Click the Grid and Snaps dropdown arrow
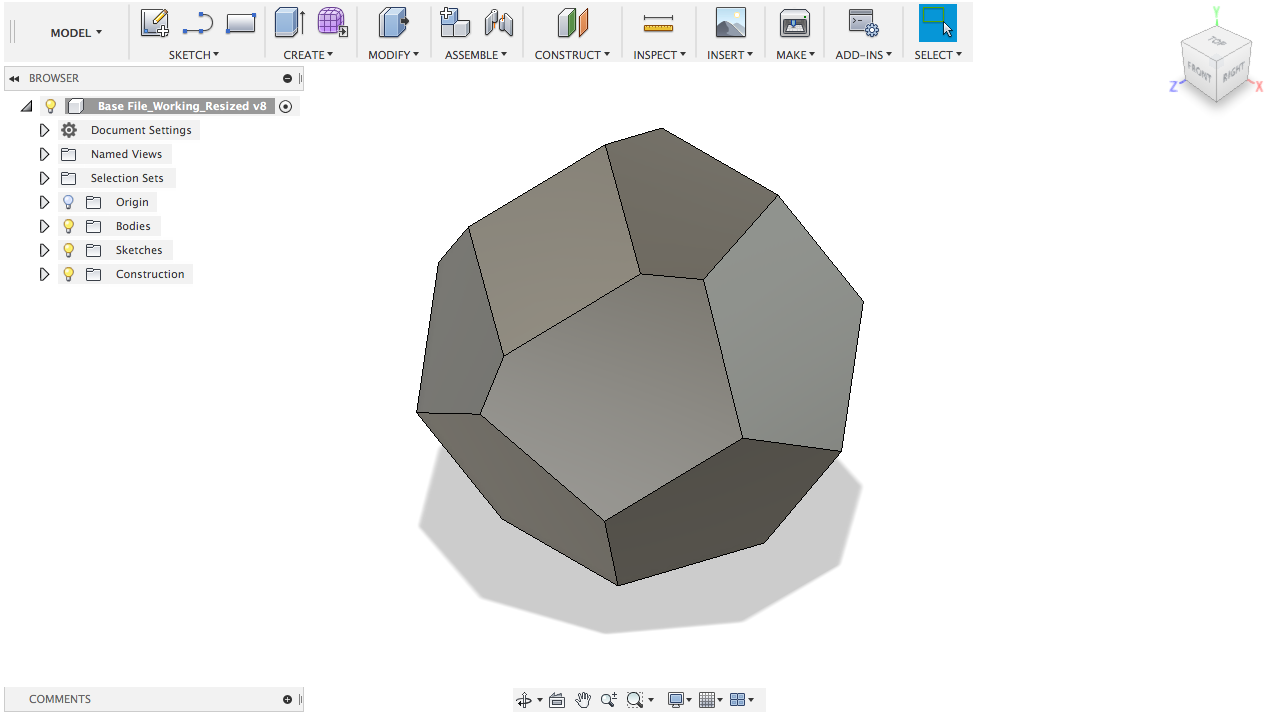 tap(721, 700)
